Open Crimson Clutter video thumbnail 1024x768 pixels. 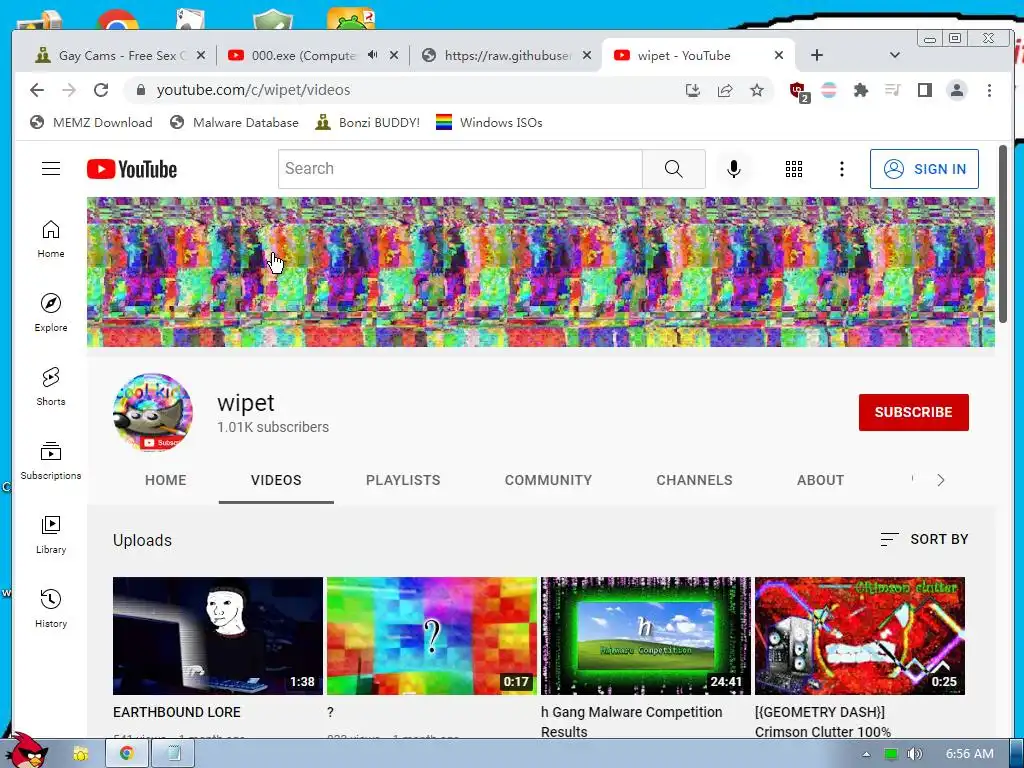click(859, 635)
